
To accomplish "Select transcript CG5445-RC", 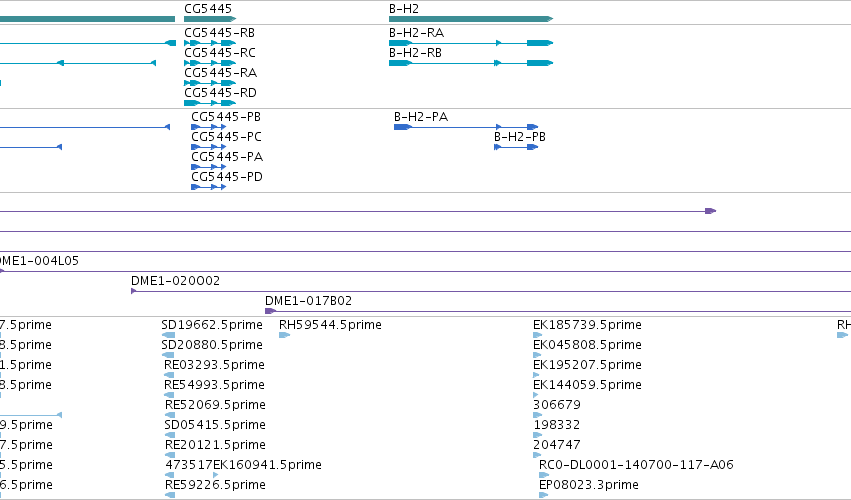I will pos(220,53).
